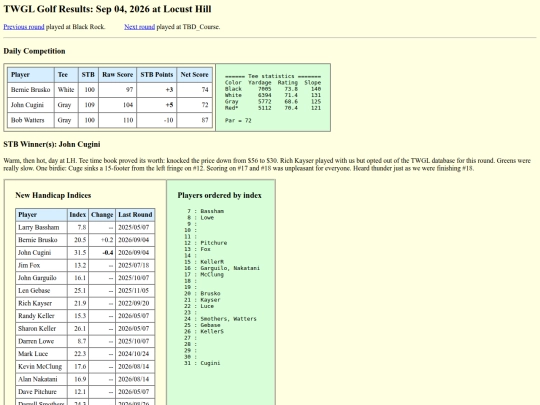Click Bernie Brusko's raw score 97
Screen dimensions: 540x405
(x=129, y=90)
